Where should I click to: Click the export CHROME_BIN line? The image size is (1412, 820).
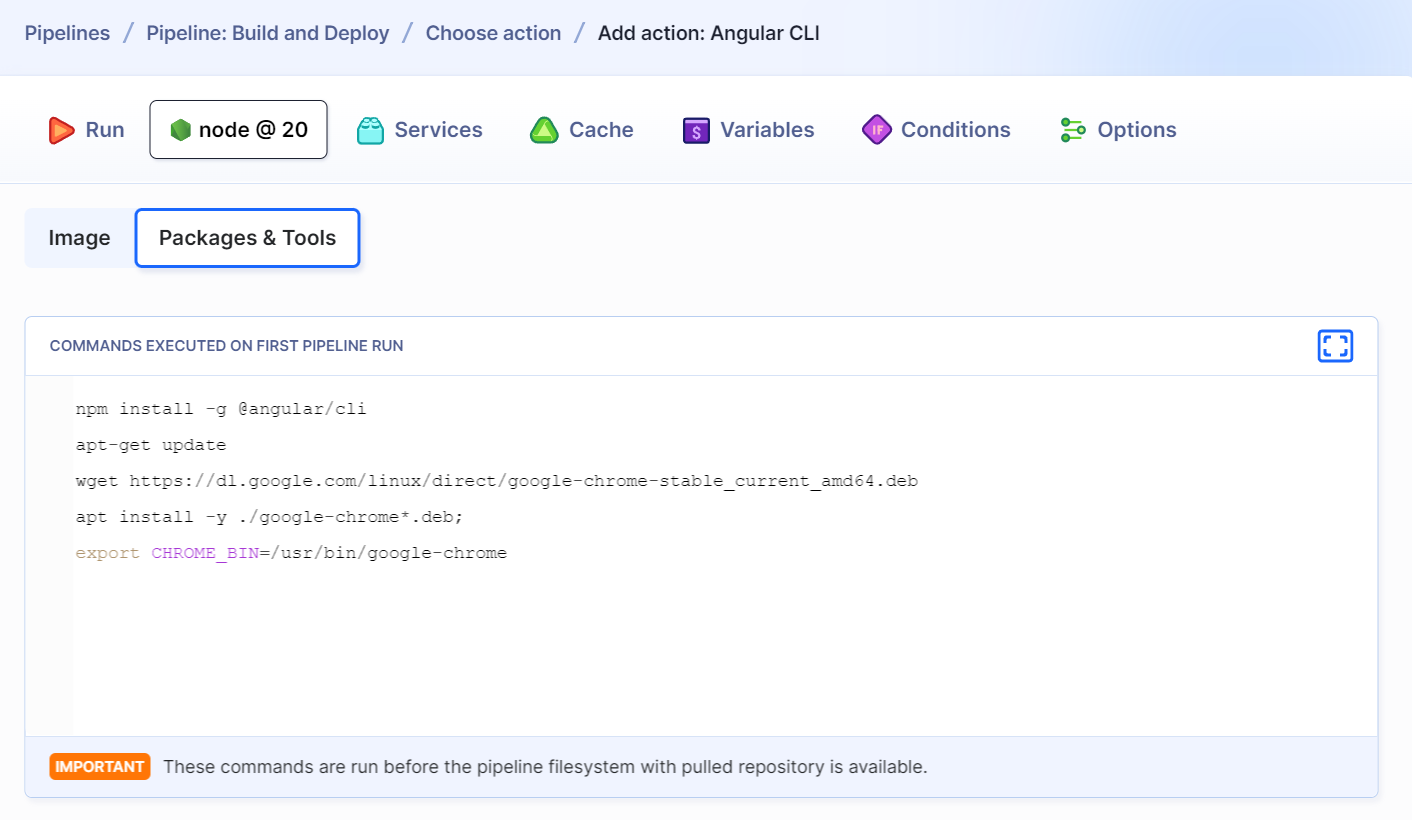coord(291,553)
